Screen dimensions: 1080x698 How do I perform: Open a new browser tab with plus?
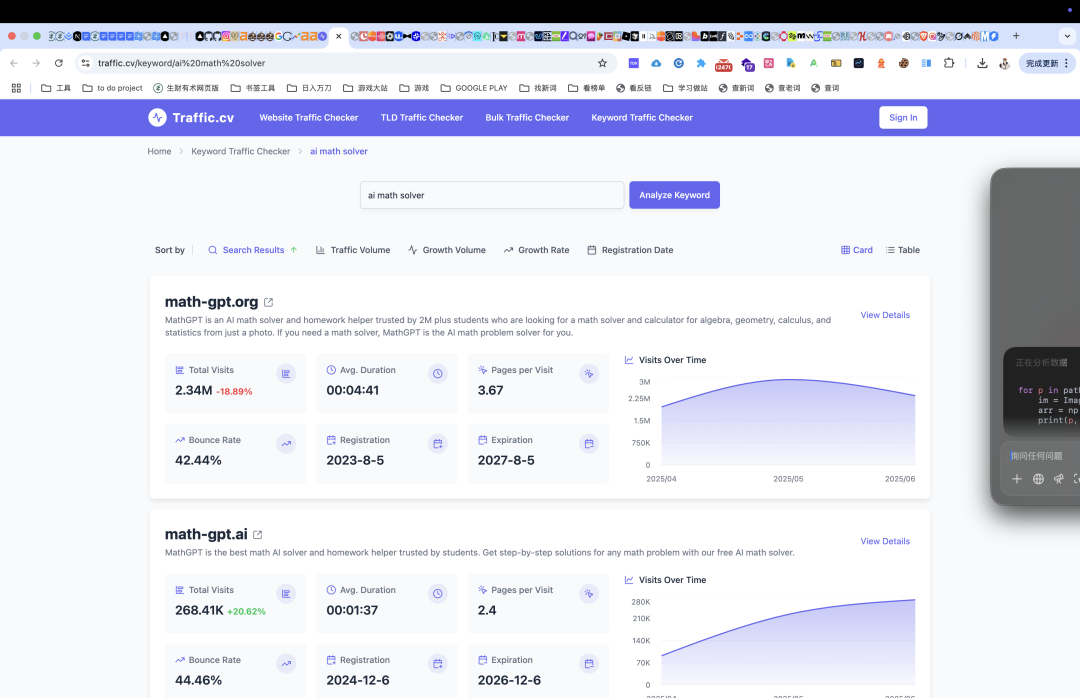pos(1016,36)
